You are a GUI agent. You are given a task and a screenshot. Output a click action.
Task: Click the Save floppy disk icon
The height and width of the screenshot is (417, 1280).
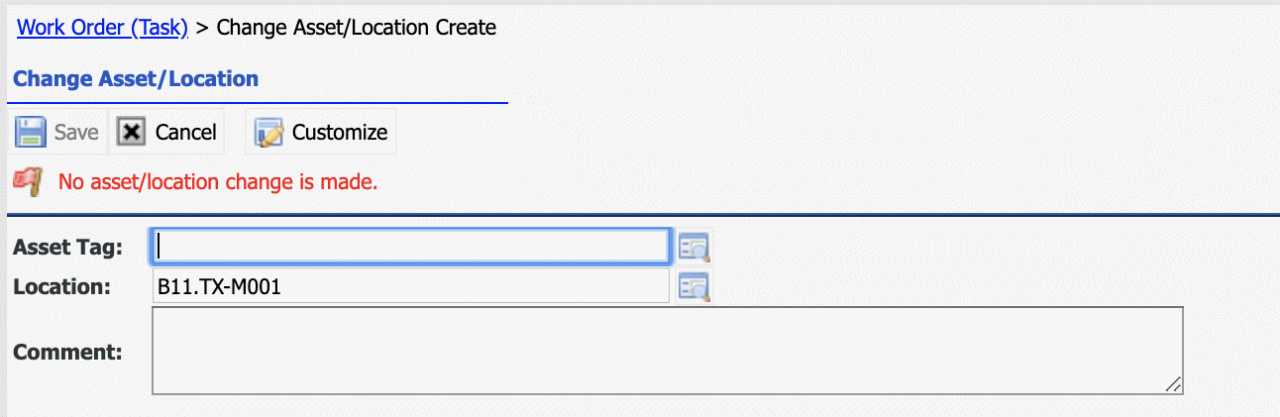coord(30,132)
